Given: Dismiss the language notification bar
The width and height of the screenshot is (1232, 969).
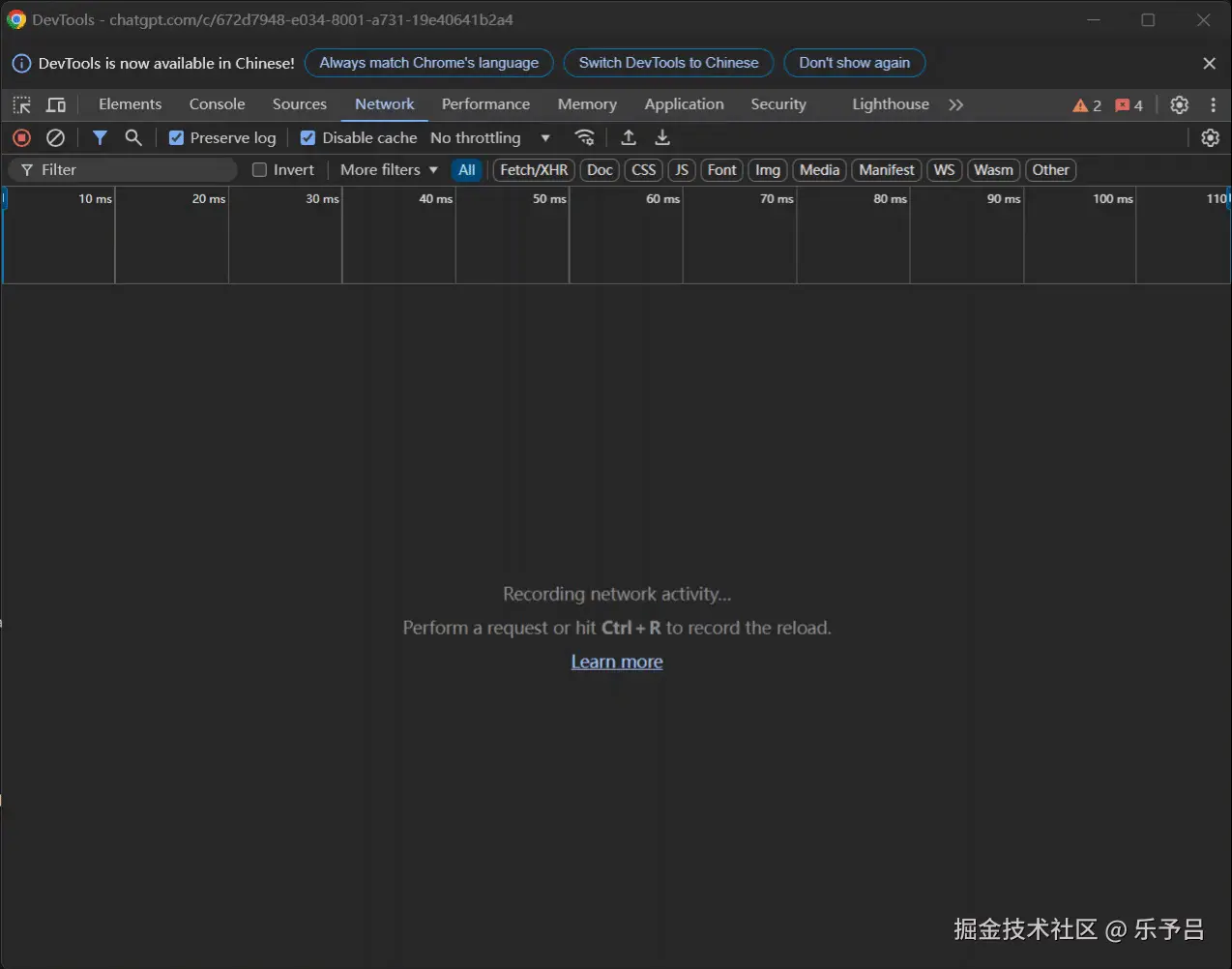Looking at the screenshot, I should (x=1209, y=63).
